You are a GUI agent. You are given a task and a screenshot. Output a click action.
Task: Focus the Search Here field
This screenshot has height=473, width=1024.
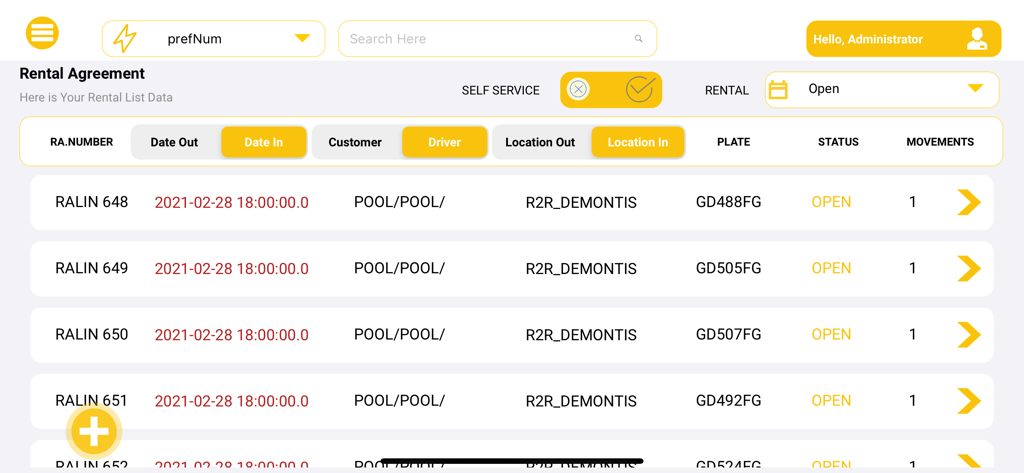coord(497,39)
